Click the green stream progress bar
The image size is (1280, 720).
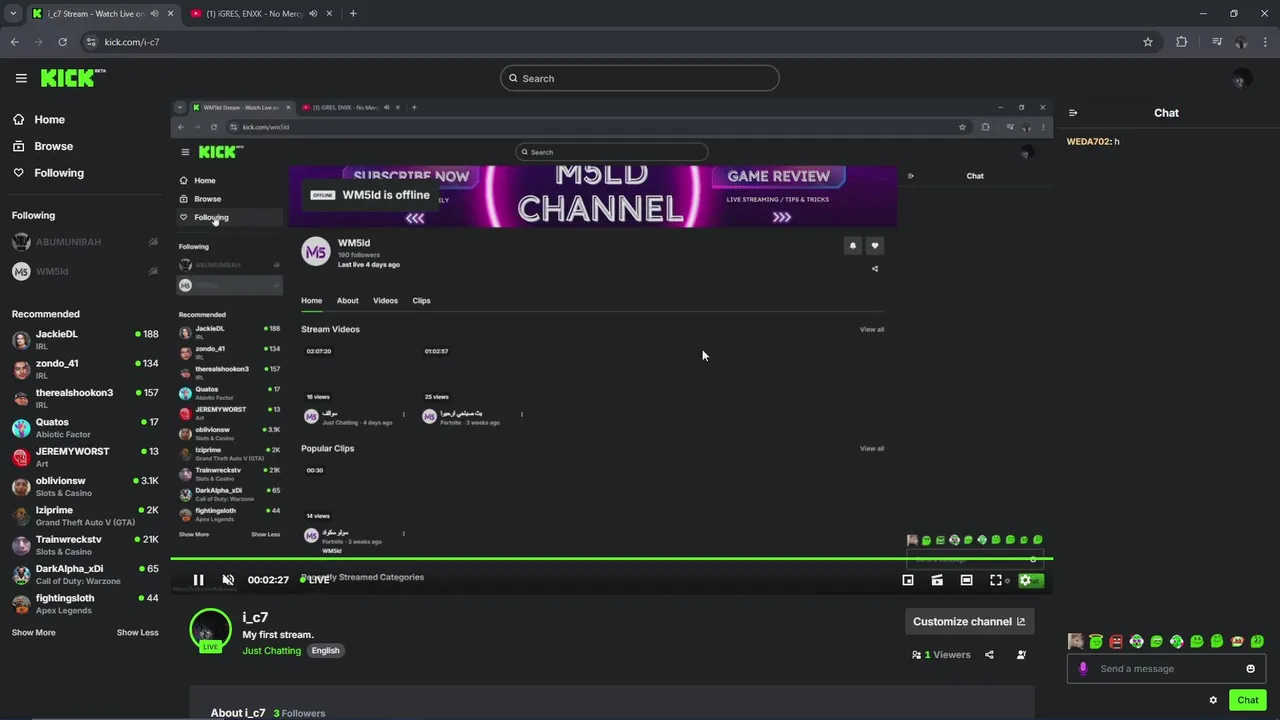coord(611,559)
